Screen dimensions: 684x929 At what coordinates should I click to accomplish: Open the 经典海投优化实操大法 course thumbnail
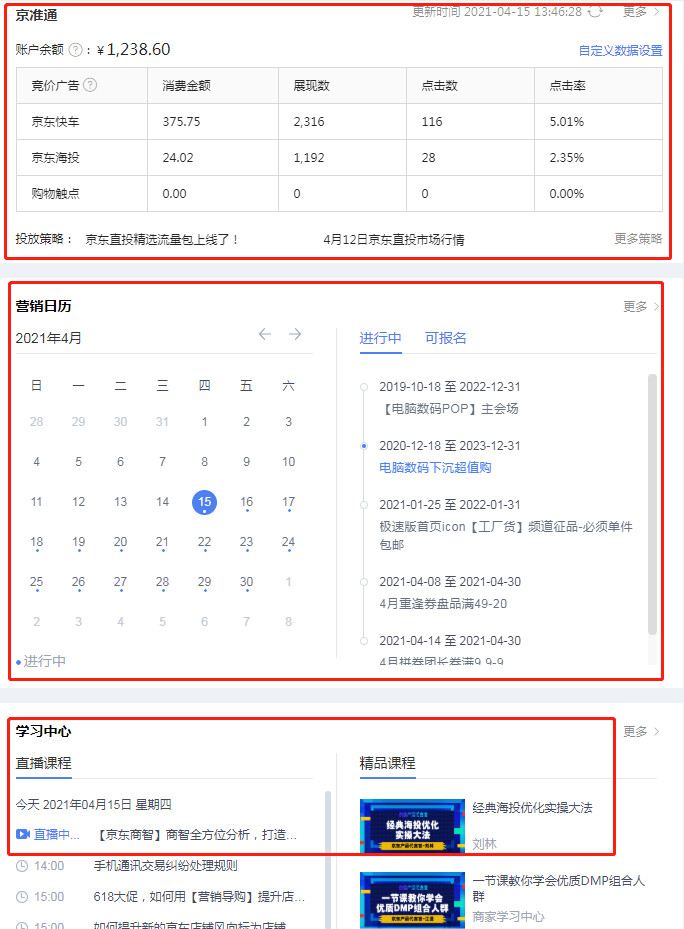click(413, 826)
